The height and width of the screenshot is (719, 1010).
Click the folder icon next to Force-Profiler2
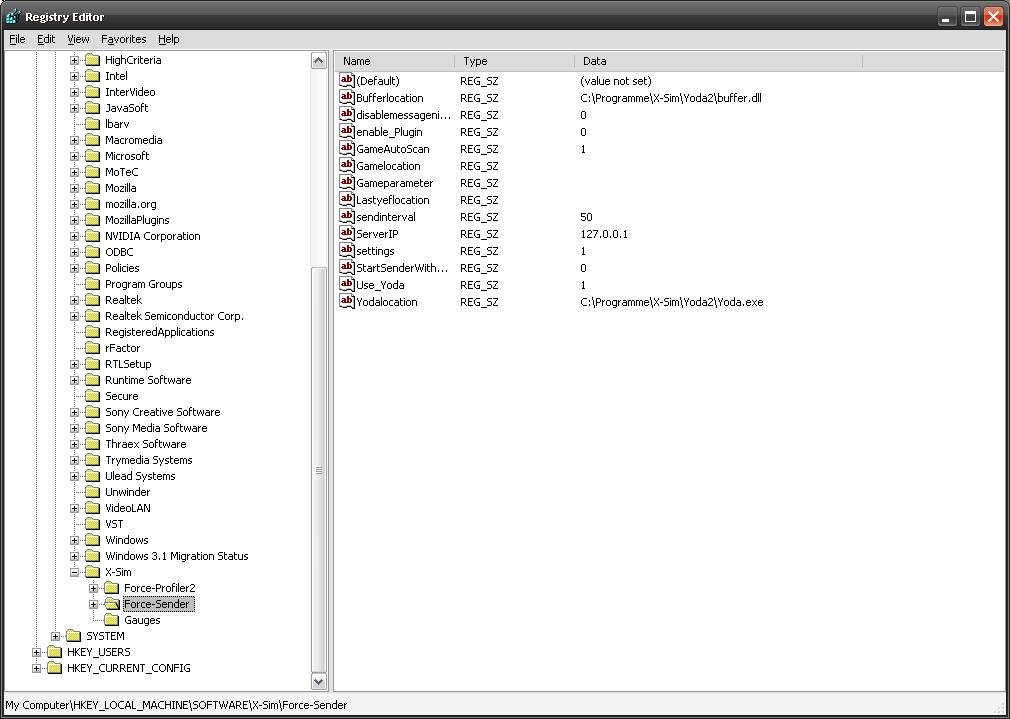pyautogui.click(x=112, y=588)
